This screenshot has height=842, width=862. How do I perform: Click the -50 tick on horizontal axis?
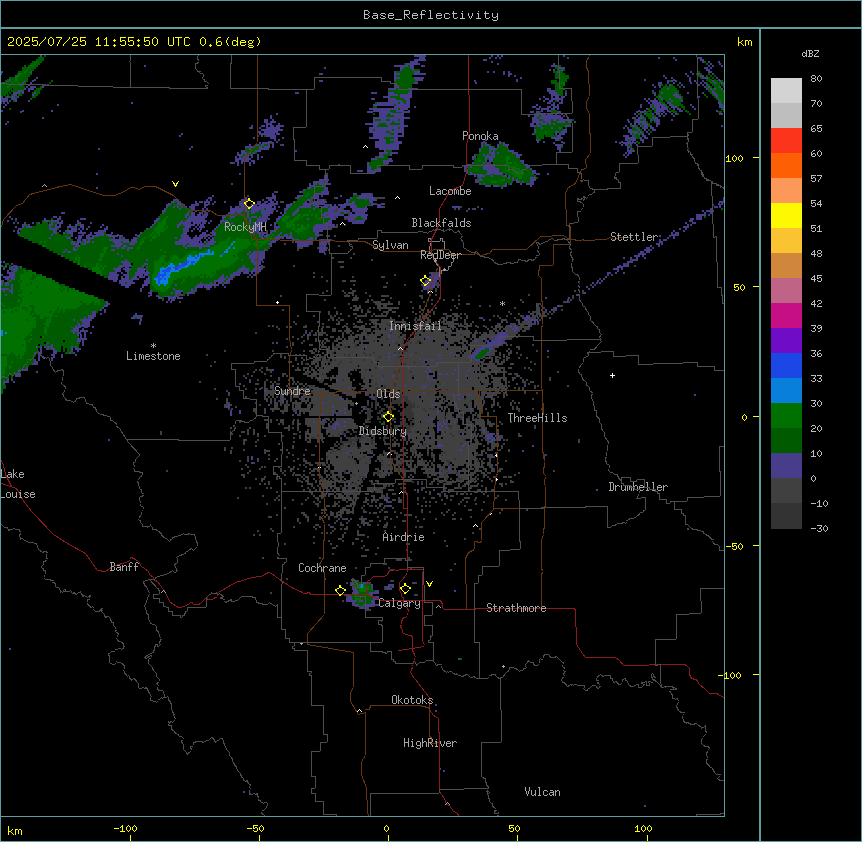pos(255,828)
